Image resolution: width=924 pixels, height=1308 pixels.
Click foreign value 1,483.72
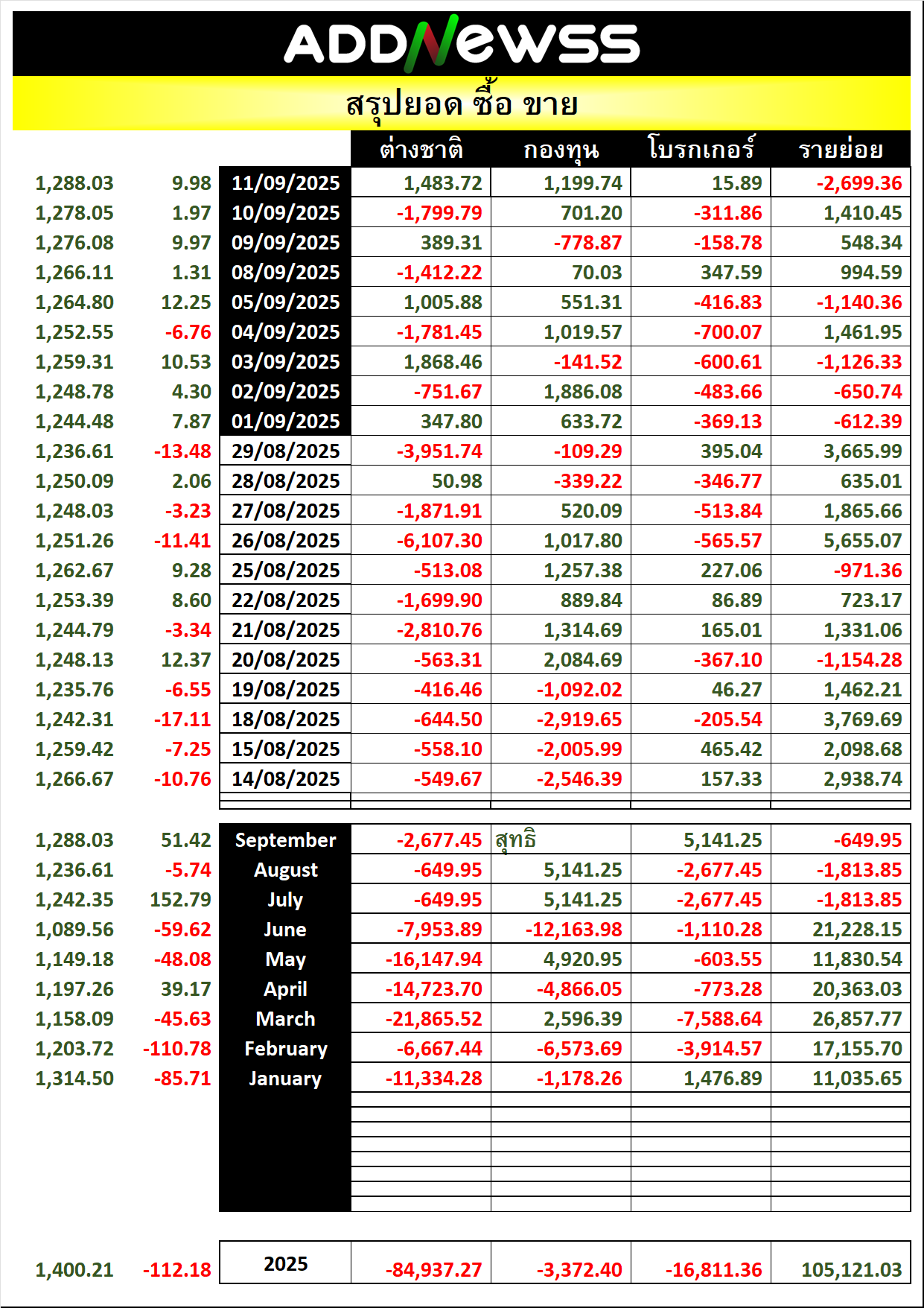point(443,182)
